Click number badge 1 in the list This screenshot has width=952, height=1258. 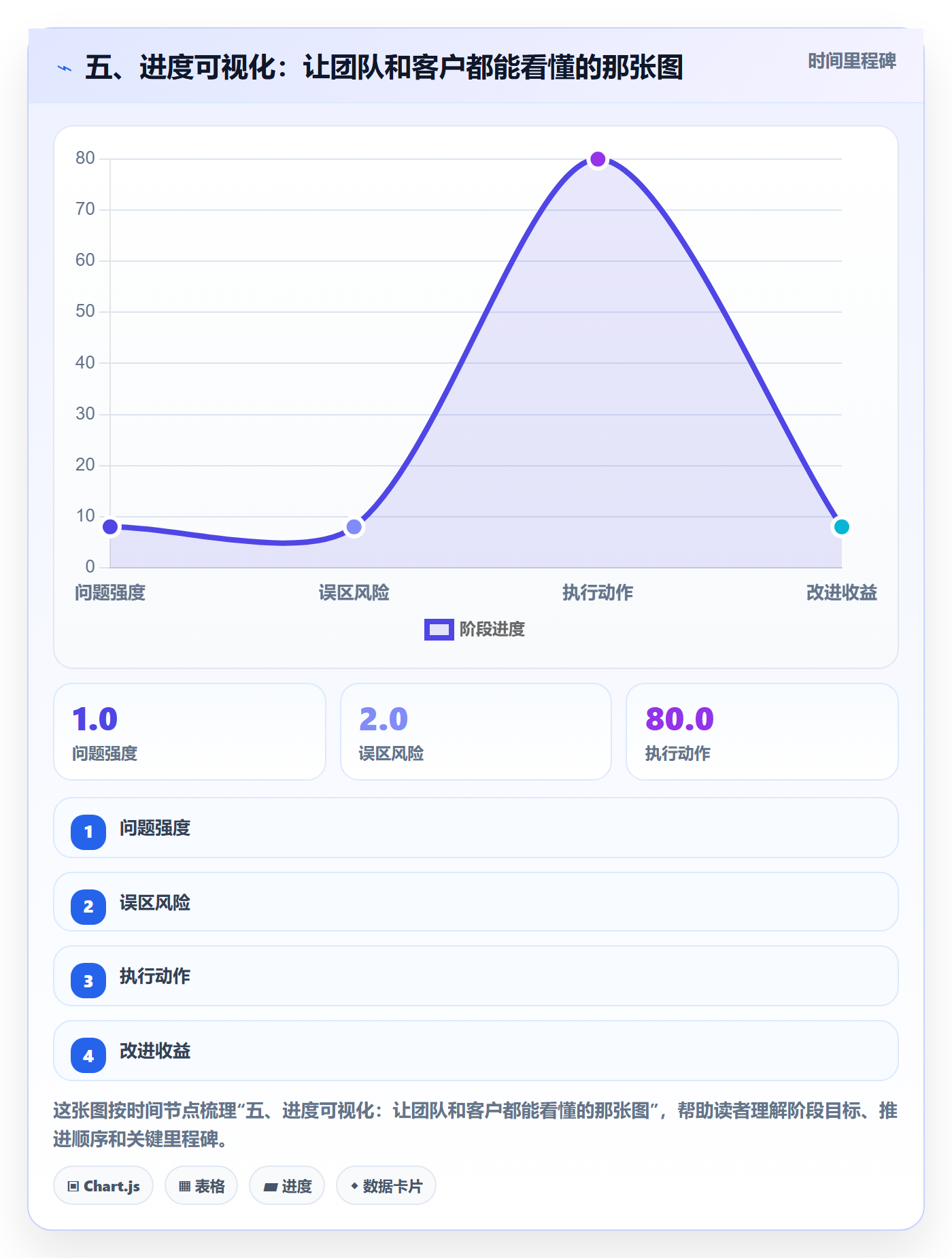pyautogui.click(x=88, y=832)
